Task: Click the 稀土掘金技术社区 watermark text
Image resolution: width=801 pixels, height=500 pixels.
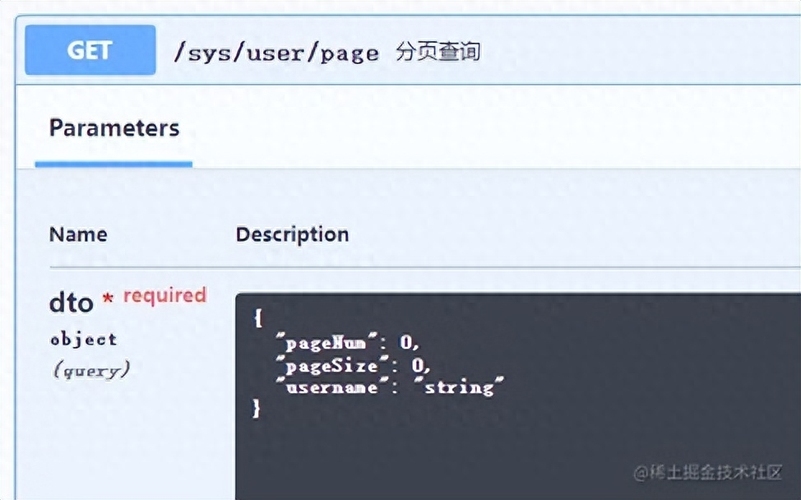Action: point(708,473)
